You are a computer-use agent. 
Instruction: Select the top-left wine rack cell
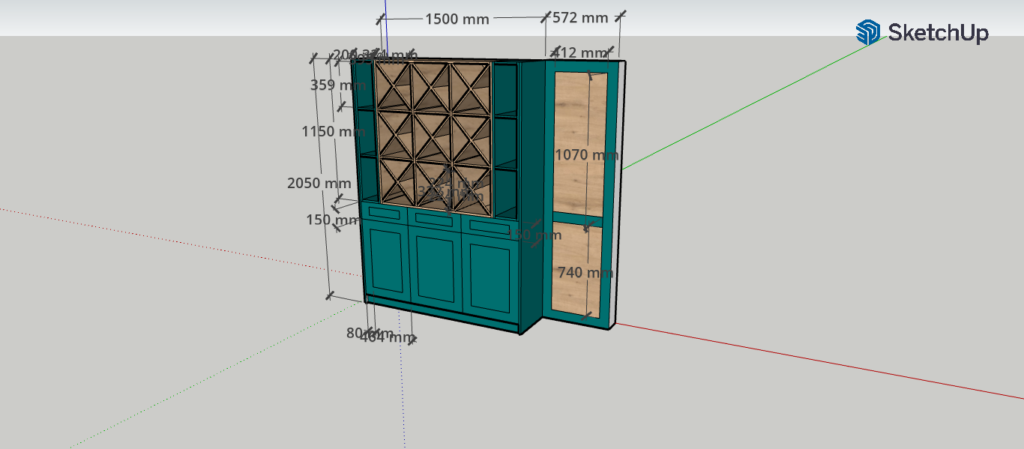click(394, 85)
